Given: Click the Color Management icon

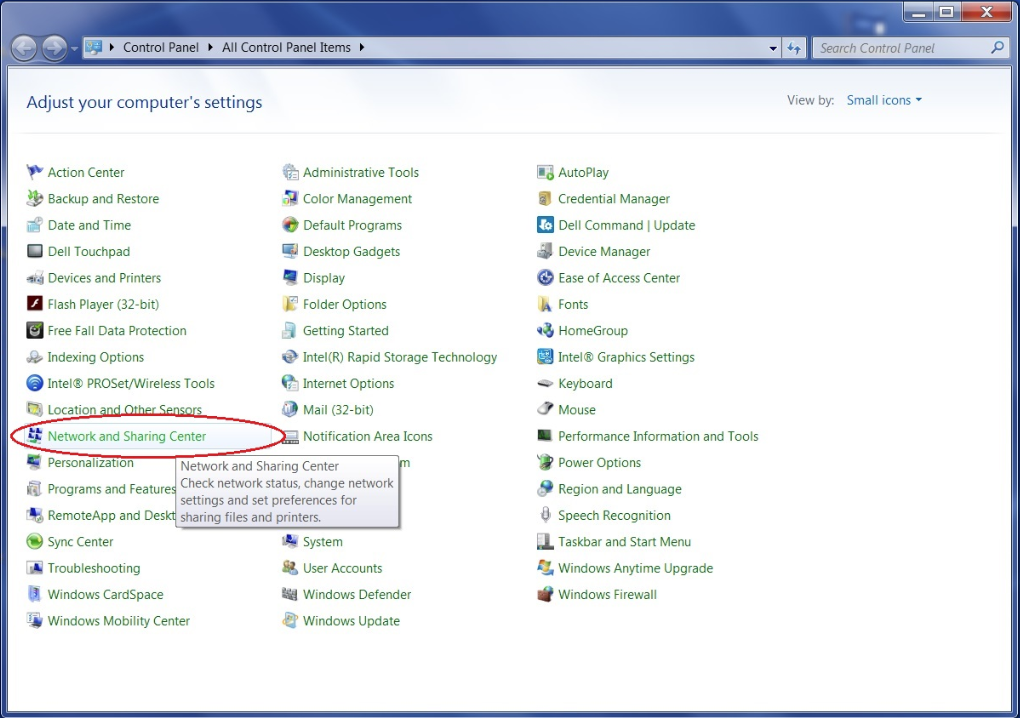Looking at the screenshot, I should coord(290,198).
